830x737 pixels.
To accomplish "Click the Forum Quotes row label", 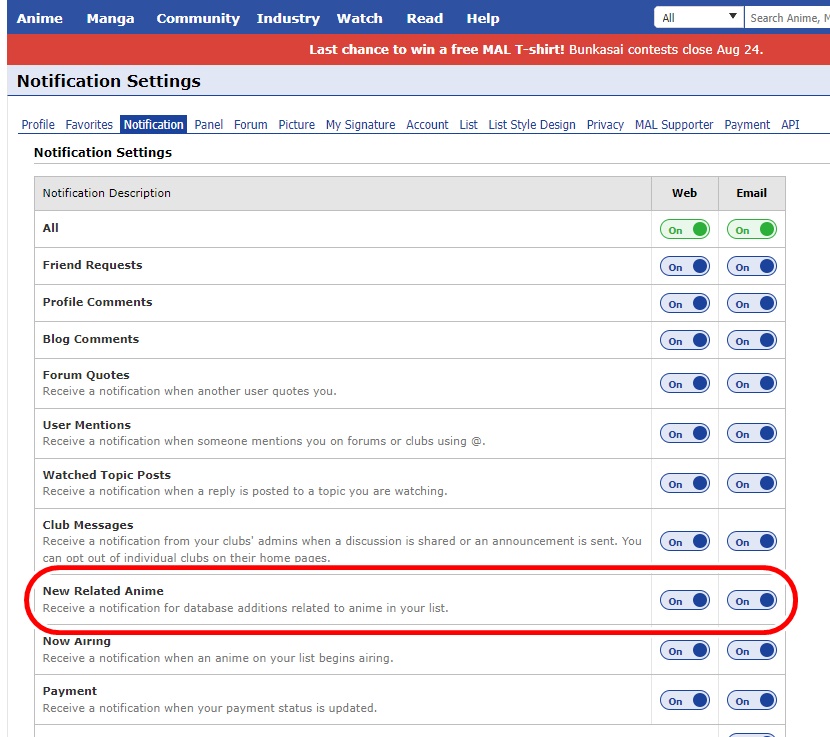I will (86, 375).
